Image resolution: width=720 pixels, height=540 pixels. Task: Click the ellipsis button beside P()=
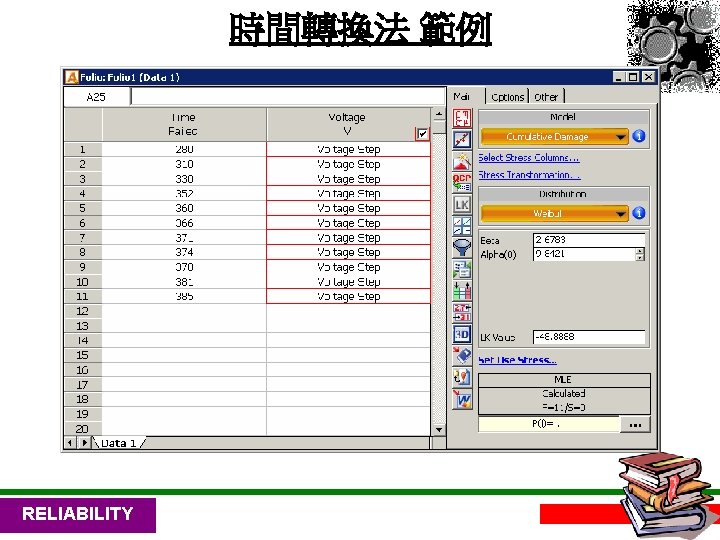(635, 424)
